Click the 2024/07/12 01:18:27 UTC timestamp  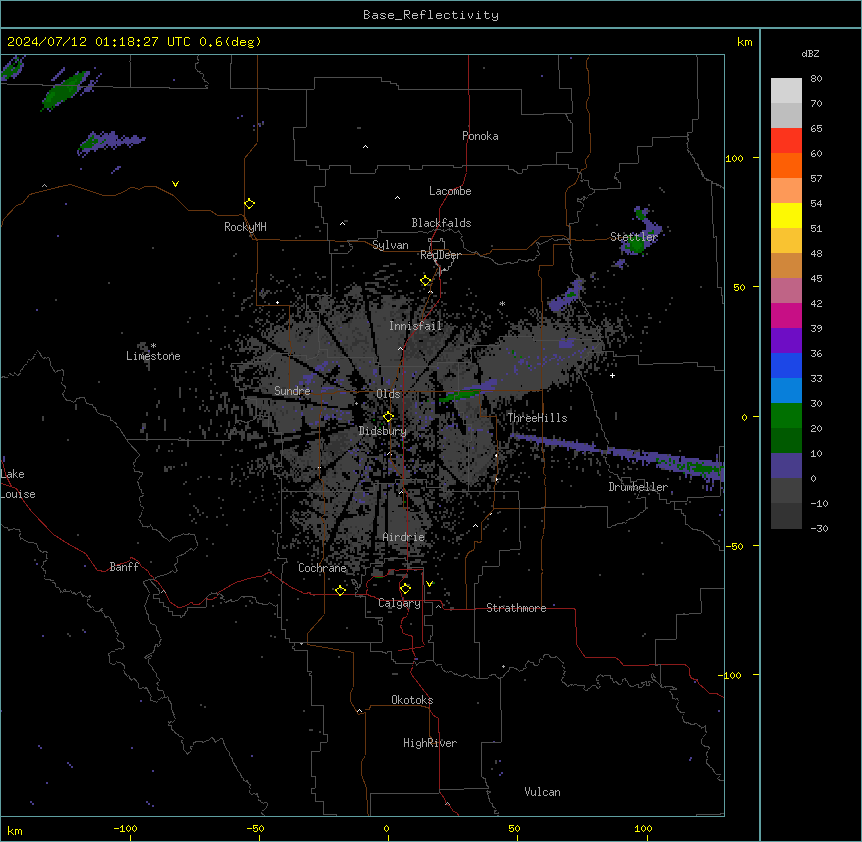click(134, 42)
